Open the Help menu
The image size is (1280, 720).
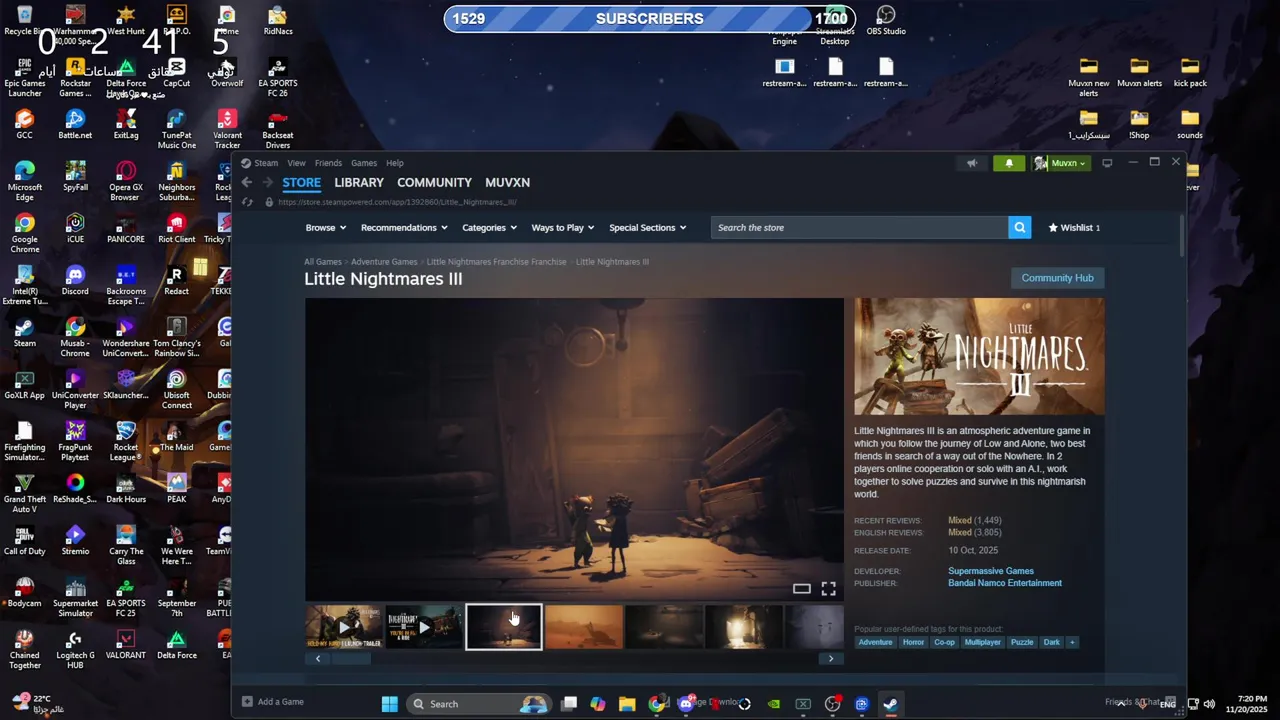pos(395,163)
